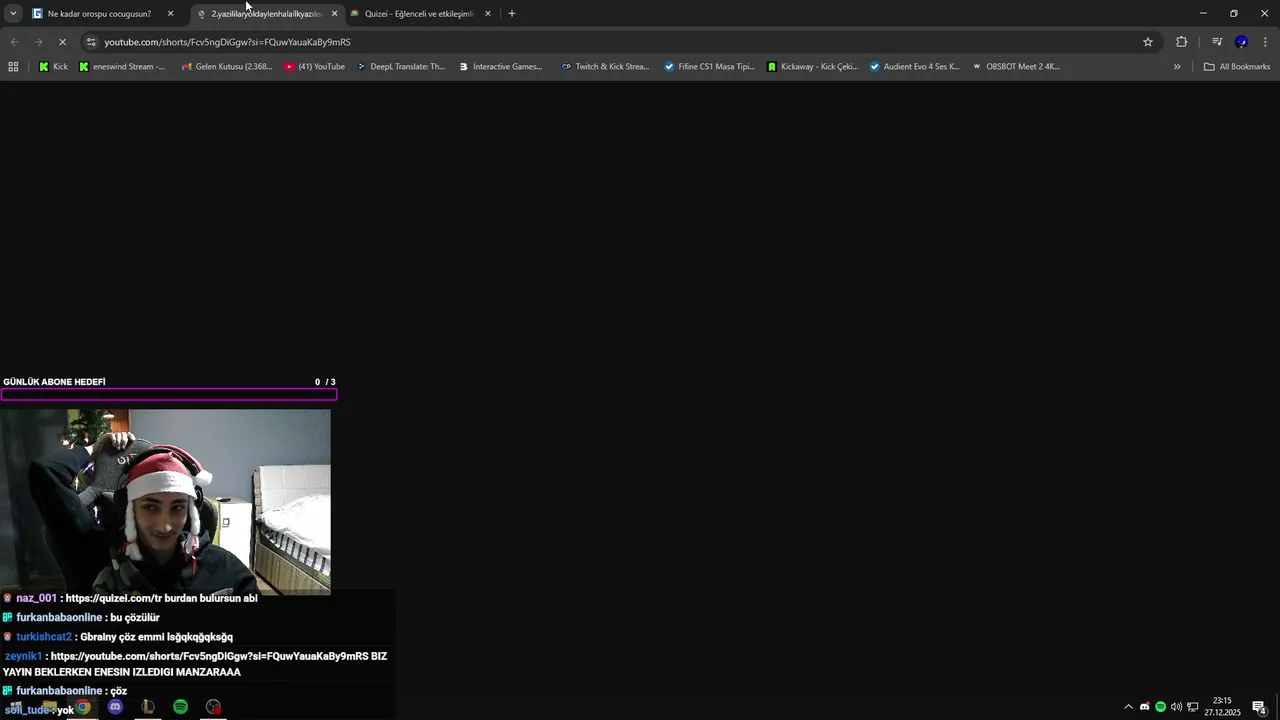
Task: Open the notification center icon
Action: (1260, 707)
